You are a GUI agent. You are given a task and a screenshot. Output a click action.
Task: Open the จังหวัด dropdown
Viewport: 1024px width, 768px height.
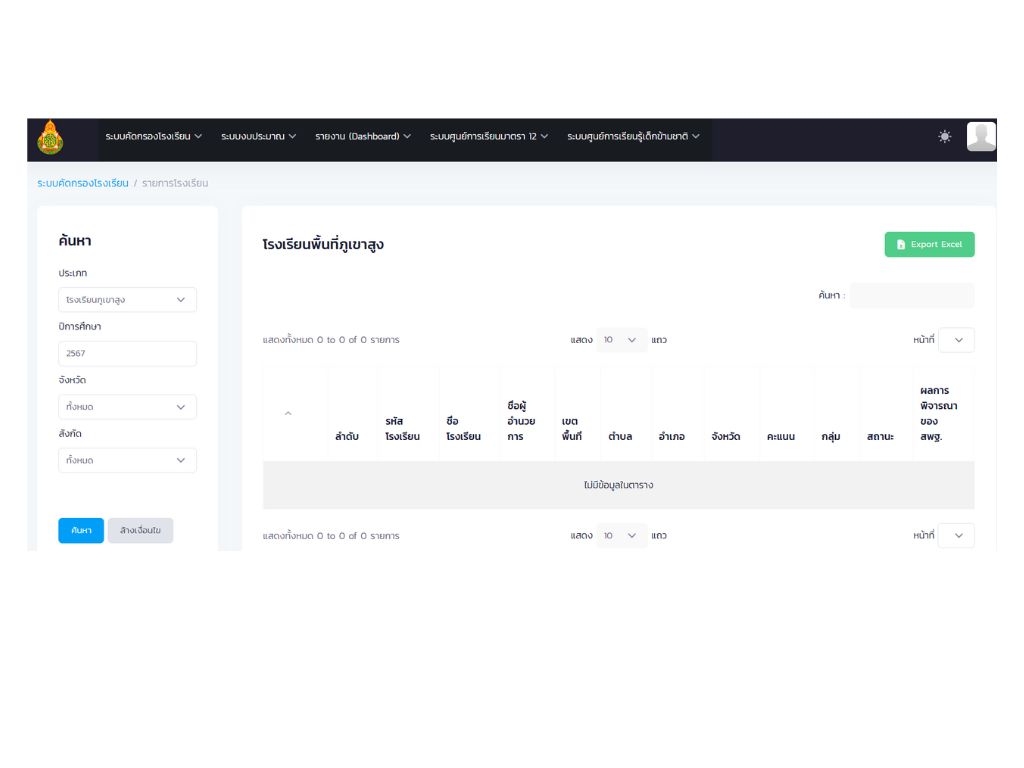[x=127, y=407]
